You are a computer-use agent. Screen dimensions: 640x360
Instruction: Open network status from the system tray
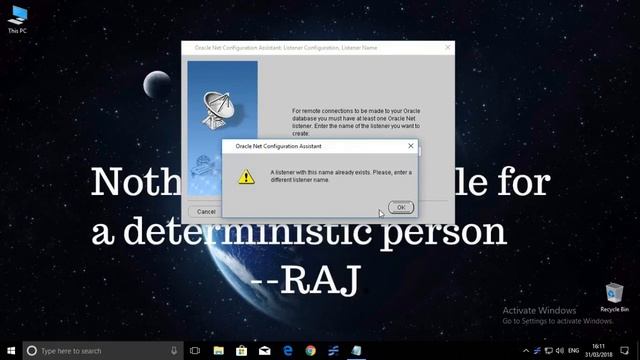(x=549, y=351)
